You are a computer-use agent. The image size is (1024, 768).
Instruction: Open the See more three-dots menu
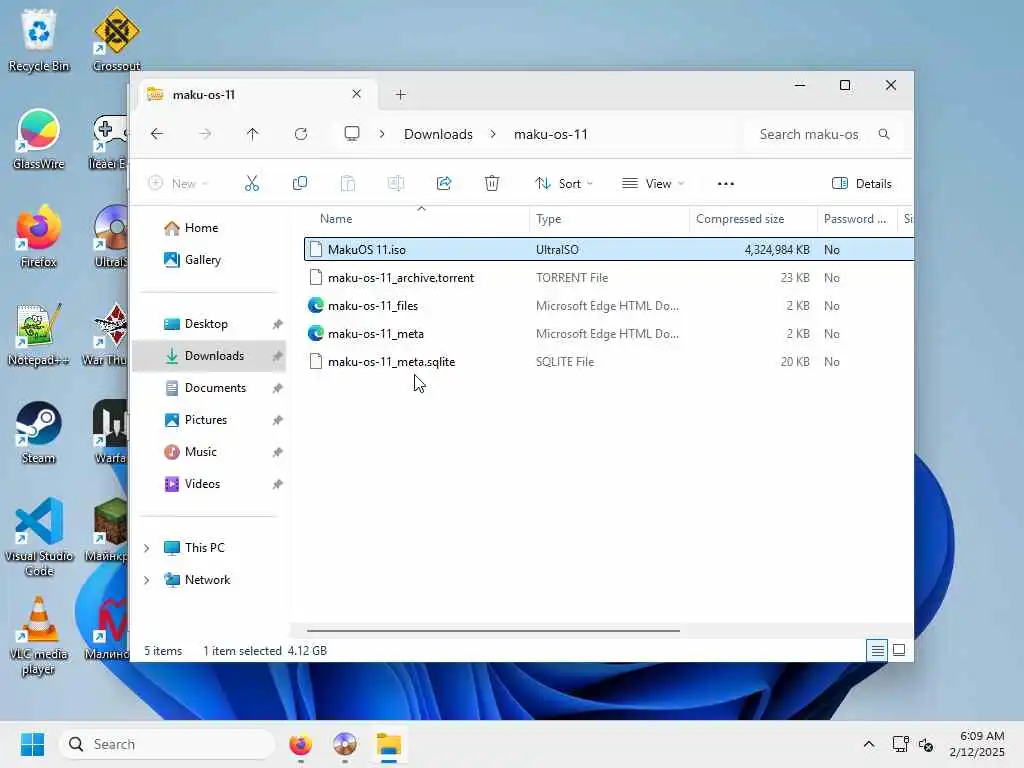pyautogui.click(x=726, y=184)
